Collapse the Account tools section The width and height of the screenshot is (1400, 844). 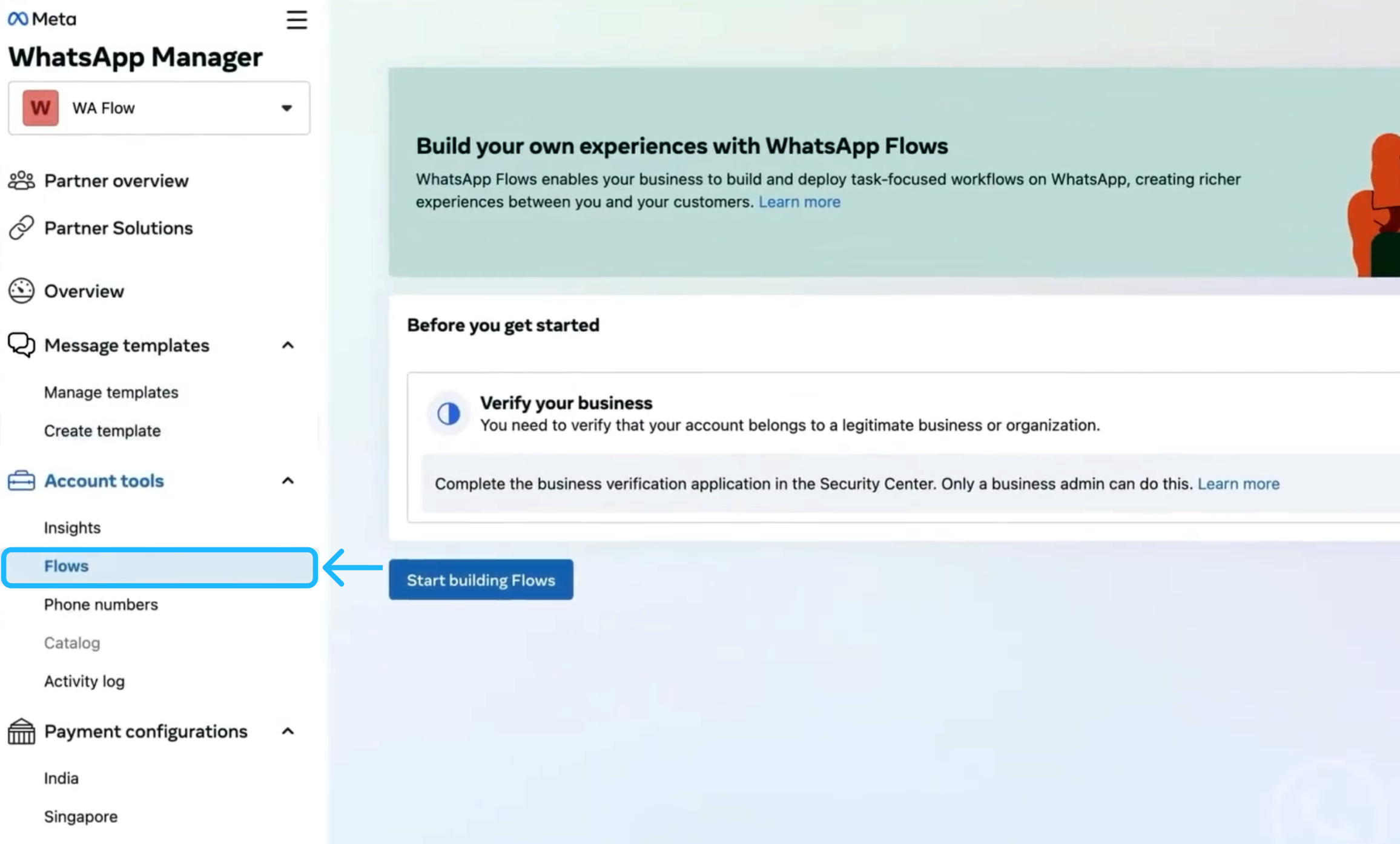point(288,481)
